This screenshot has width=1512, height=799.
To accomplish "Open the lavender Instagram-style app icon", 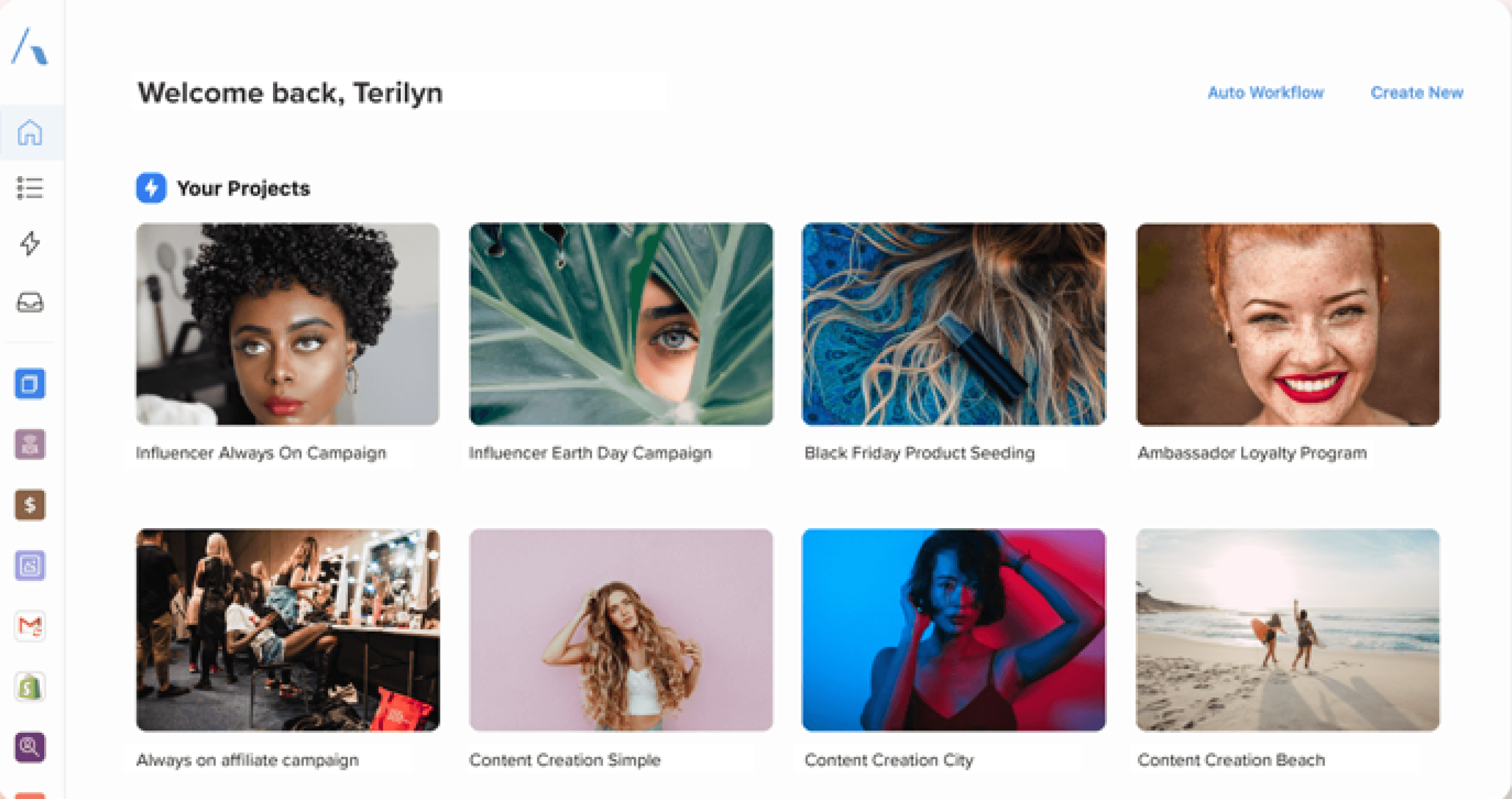I will pyautogui.click(x=30, y=565).
